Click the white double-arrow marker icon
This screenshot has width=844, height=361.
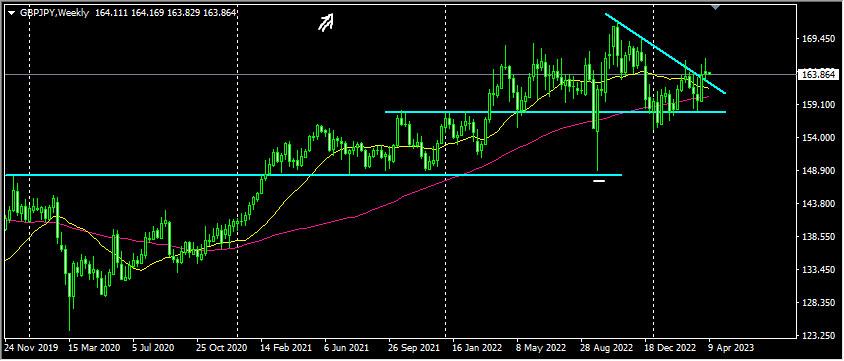point(326,22)
